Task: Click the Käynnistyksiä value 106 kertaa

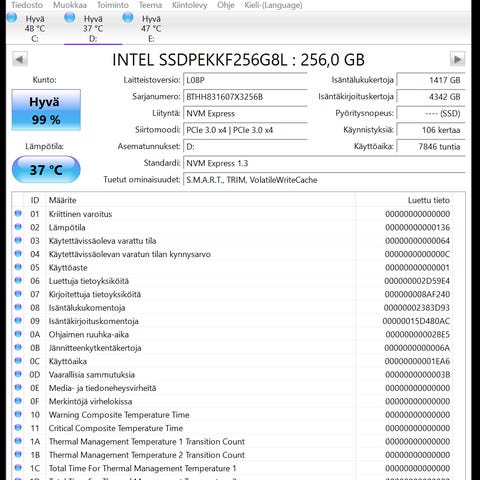Action: [x=431, y=130]
